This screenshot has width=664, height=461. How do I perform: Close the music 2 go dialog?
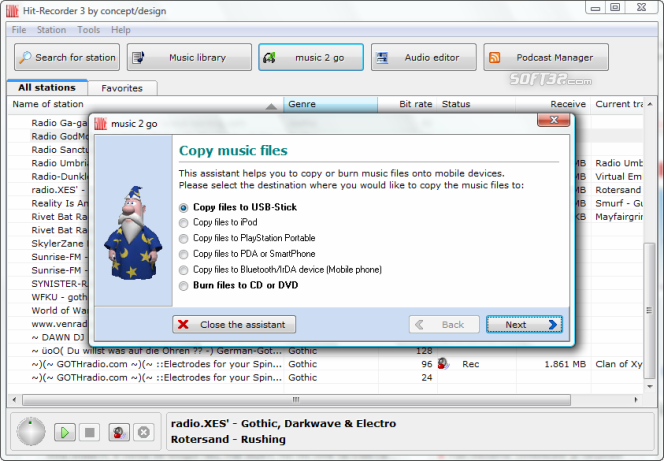[x=553, y=120]
